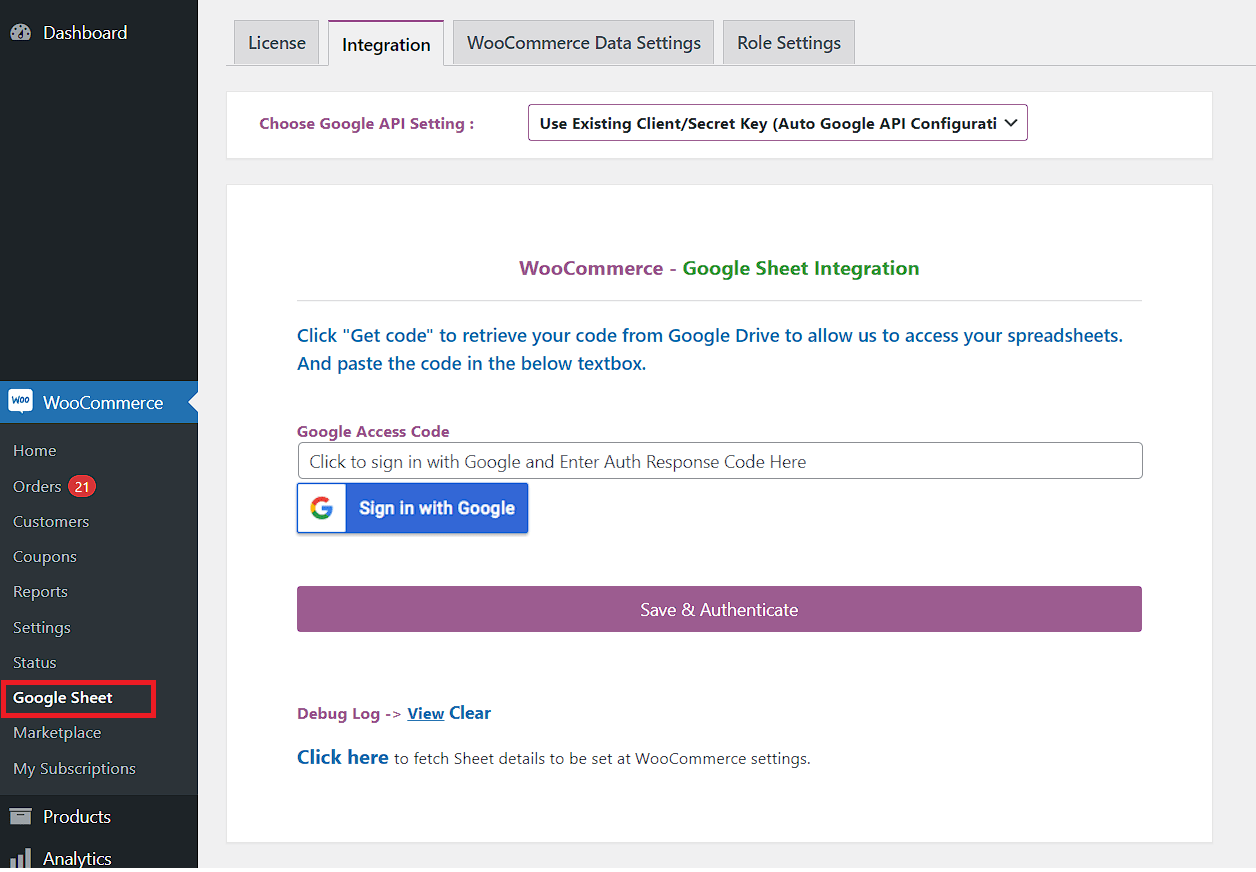Click the Dashboard gauge icon
This screenshot has height=872, width=1256.
point(21,33)
